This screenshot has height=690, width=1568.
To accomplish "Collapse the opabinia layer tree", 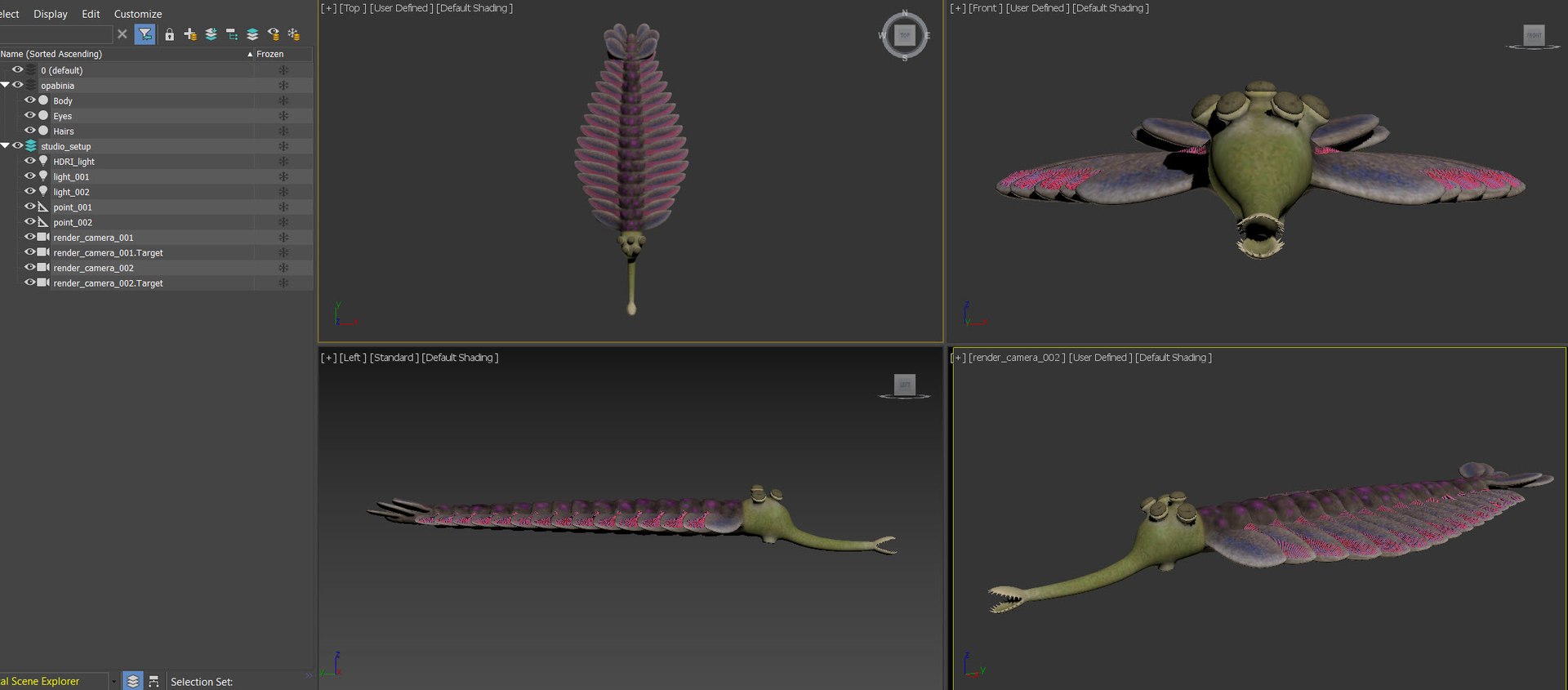I will pyautogui.click(x=5, y=85).
